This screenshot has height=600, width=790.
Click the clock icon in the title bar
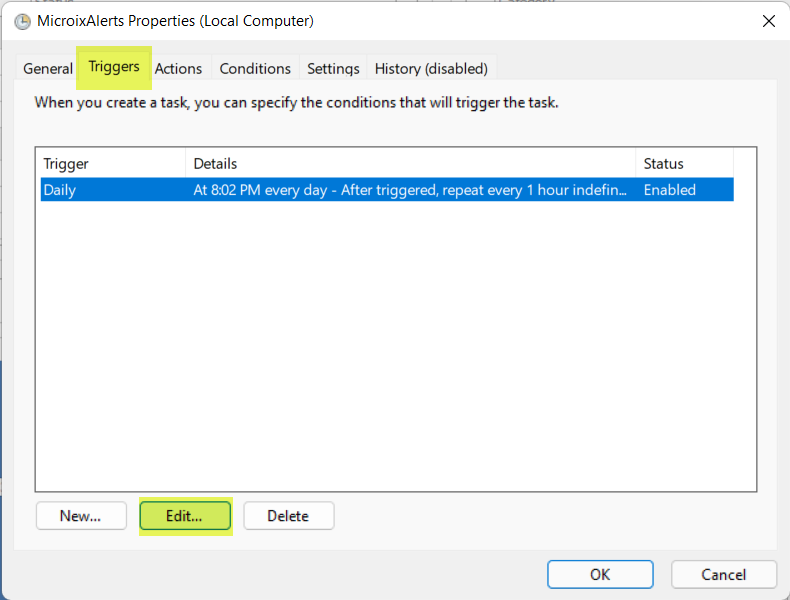[x=22, y=21]
